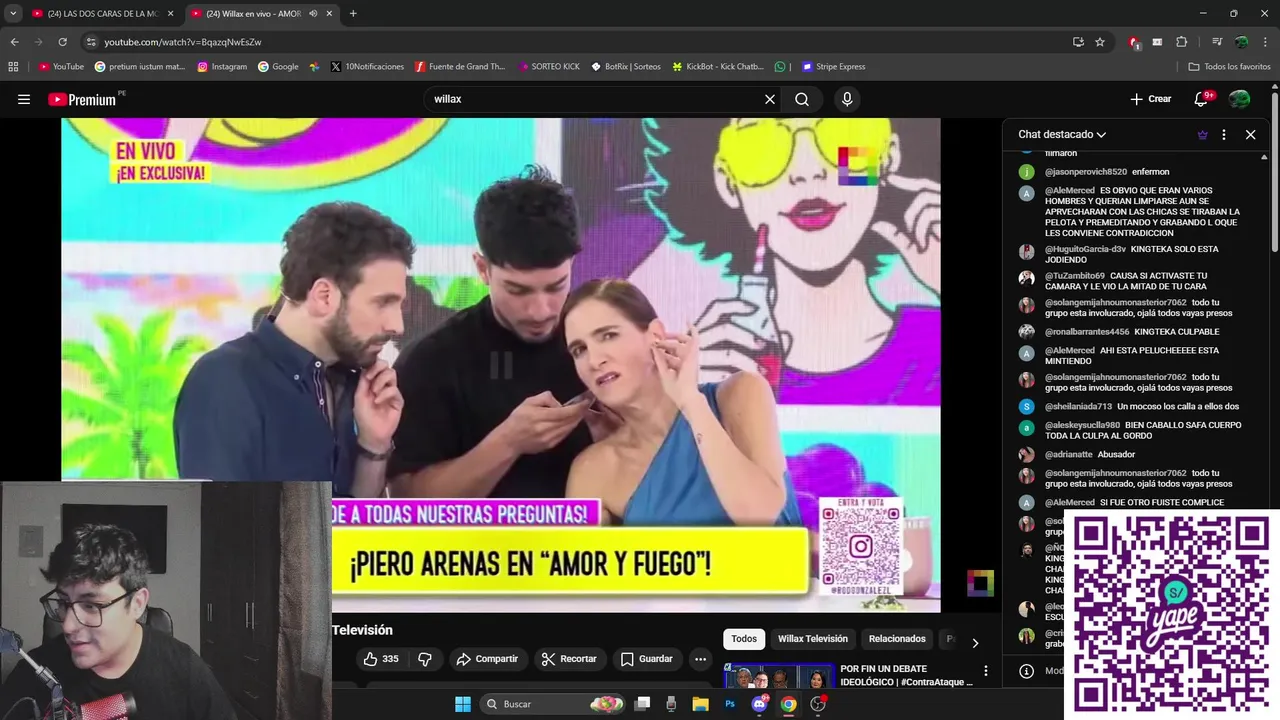Run the search with the magnifier button
This screenshot has width=1280, height=720.
pos(802,99)
